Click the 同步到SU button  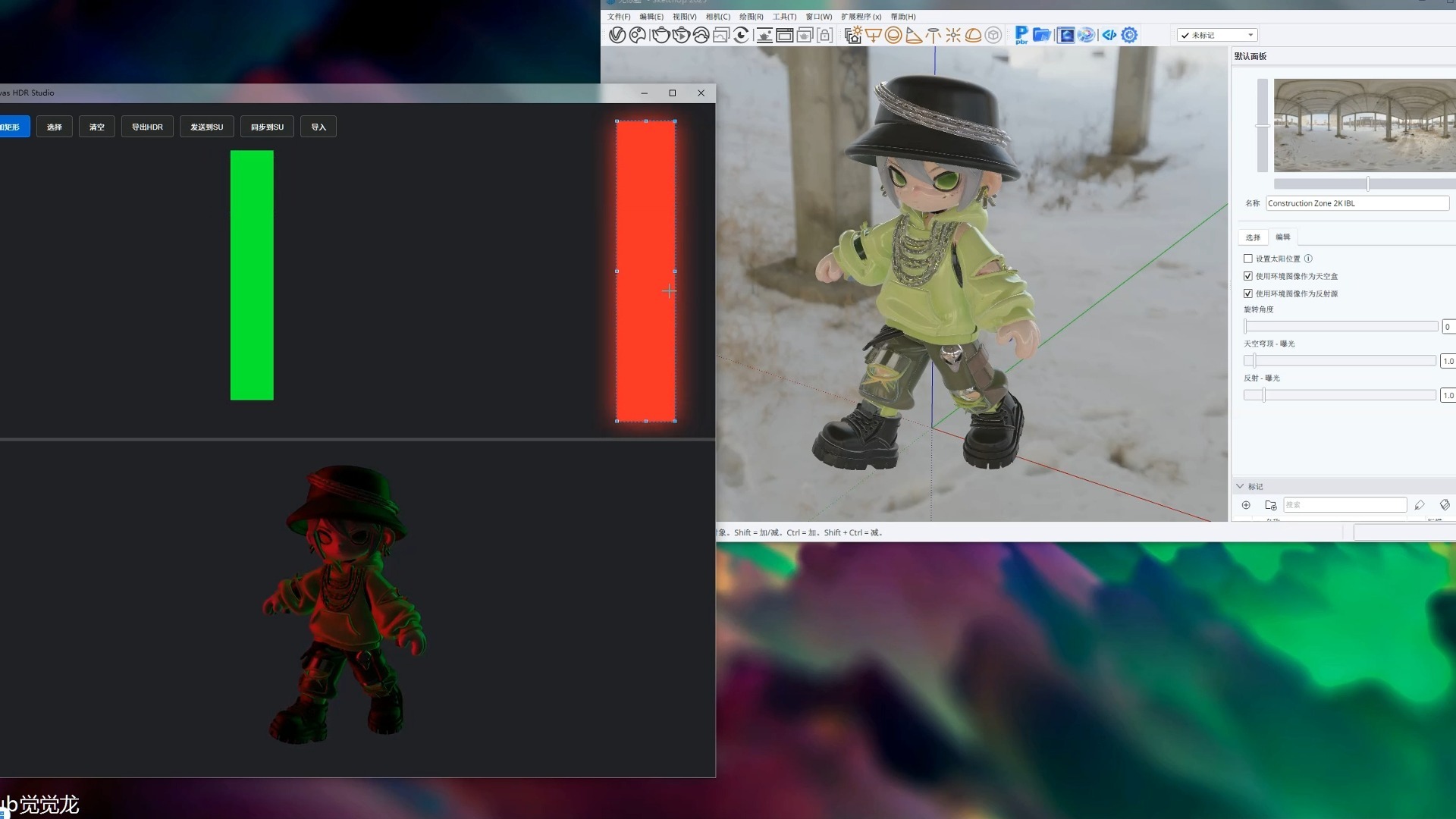[x=267, y=127]
